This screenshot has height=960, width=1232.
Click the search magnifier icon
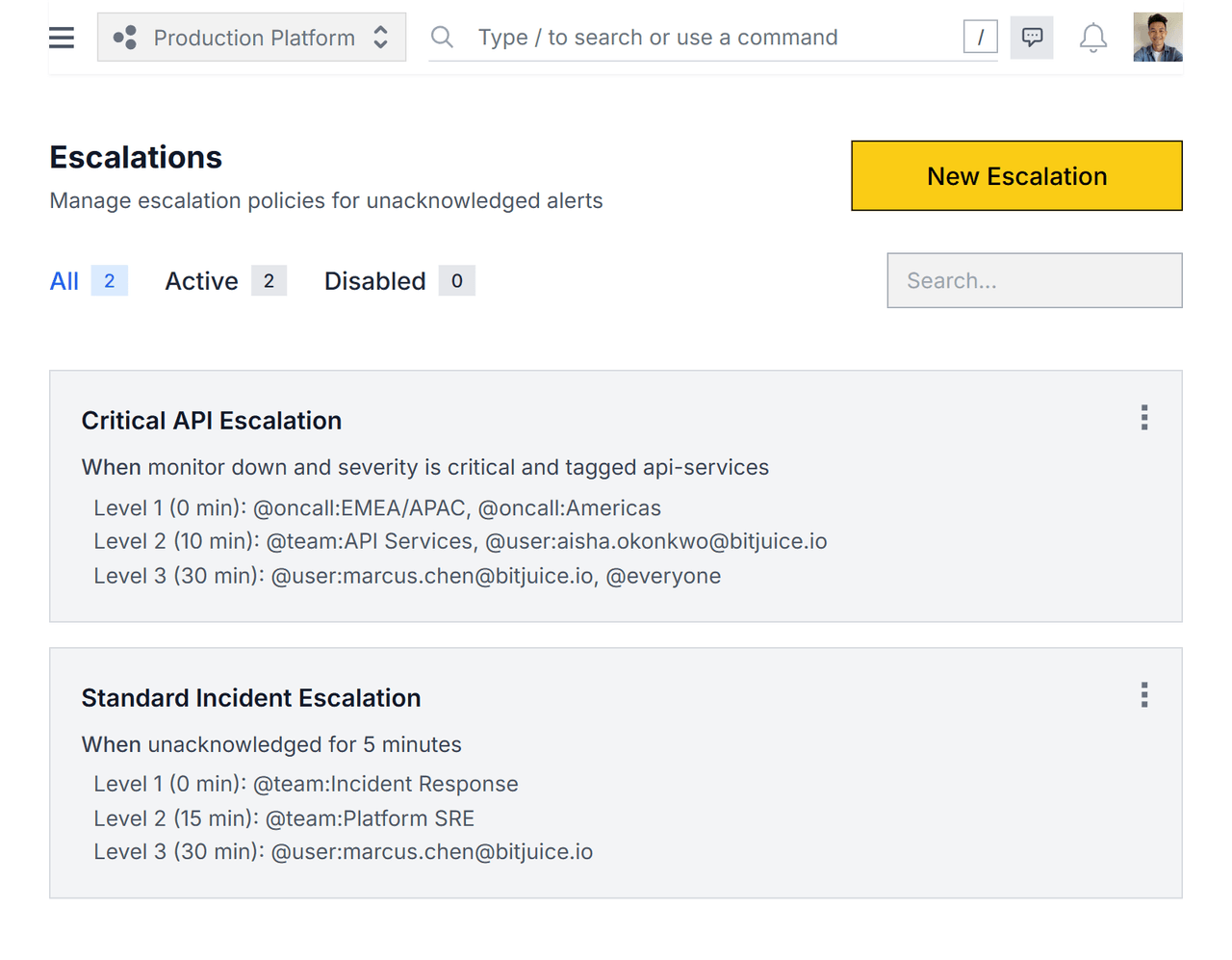point(441,37)
